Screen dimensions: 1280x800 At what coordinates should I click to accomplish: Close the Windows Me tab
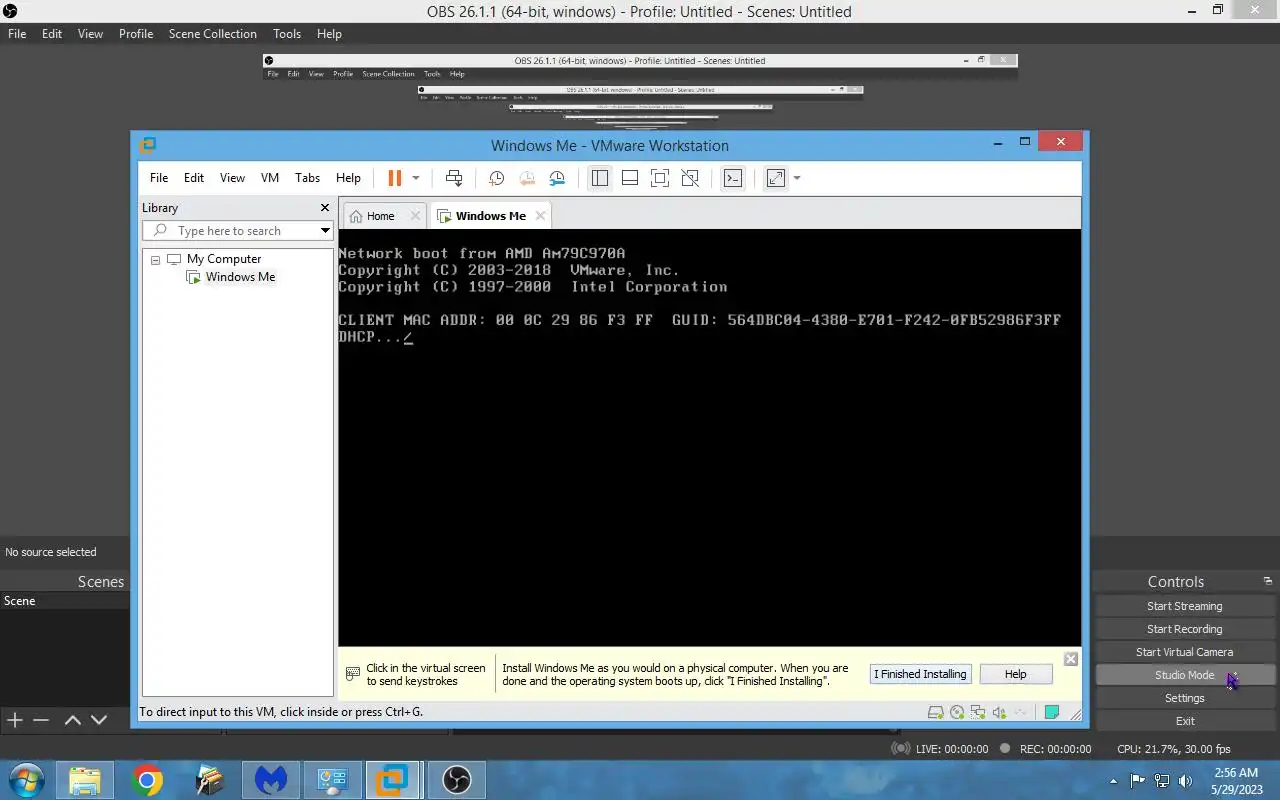click(540, 216)
